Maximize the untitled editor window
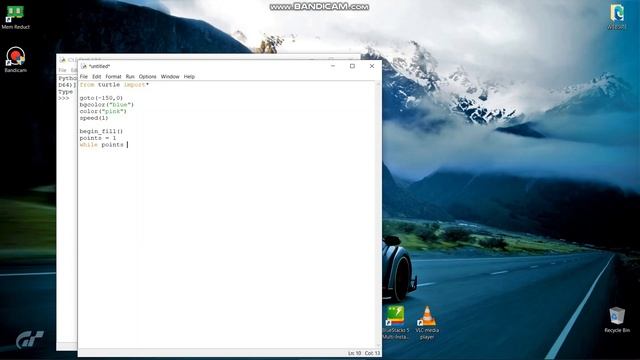 [x=352, y=66]
